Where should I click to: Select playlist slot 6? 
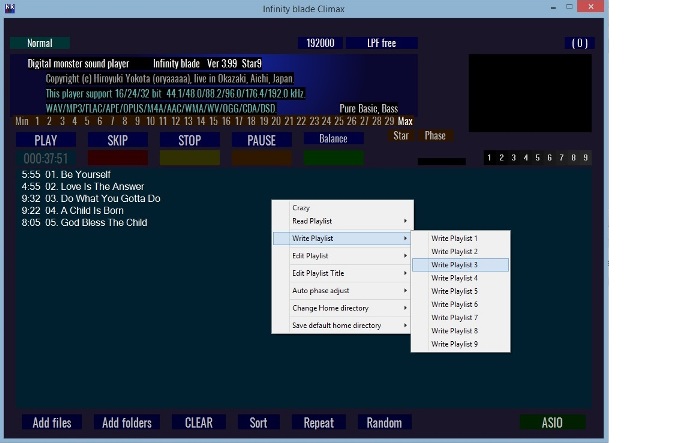coord(549,158)
